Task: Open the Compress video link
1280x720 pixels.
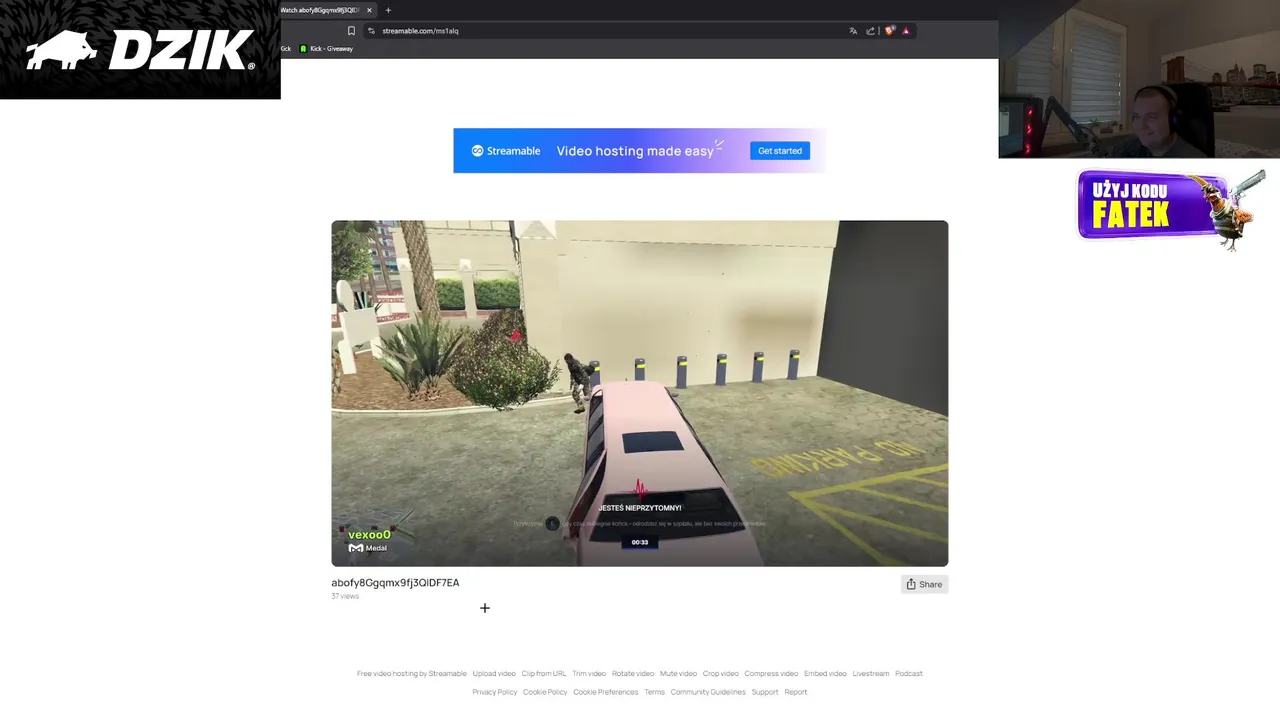Action: (771, 674)
